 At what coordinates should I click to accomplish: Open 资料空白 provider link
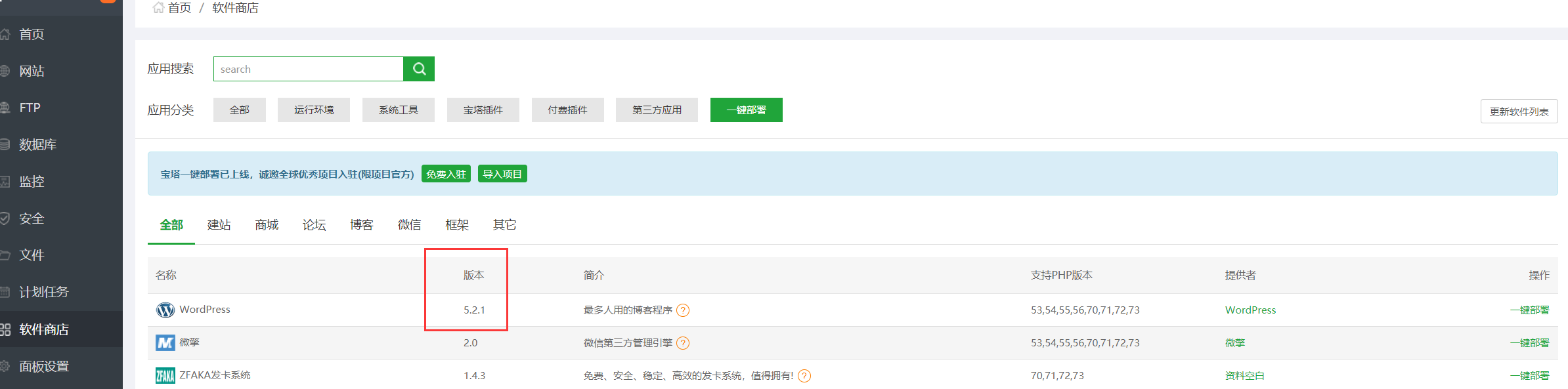[x=1245, y=375]
